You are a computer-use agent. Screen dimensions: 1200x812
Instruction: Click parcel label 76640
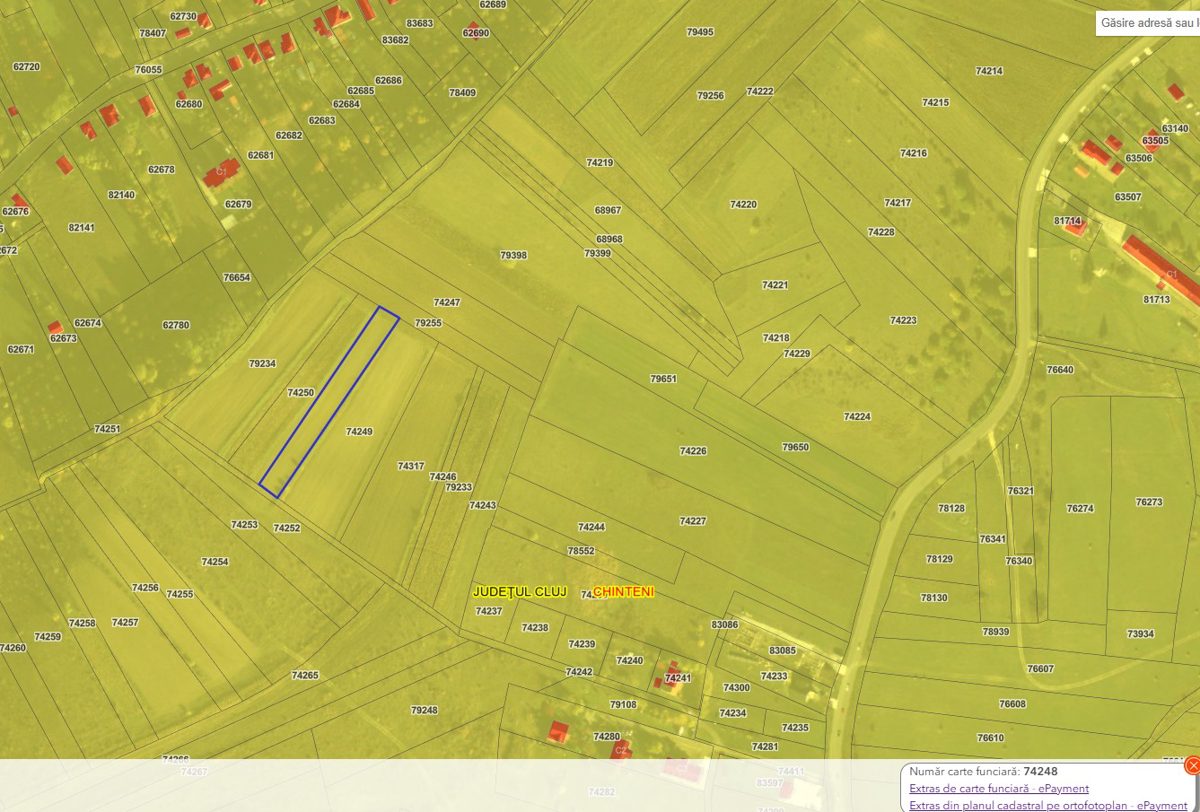pos(1060,370)
